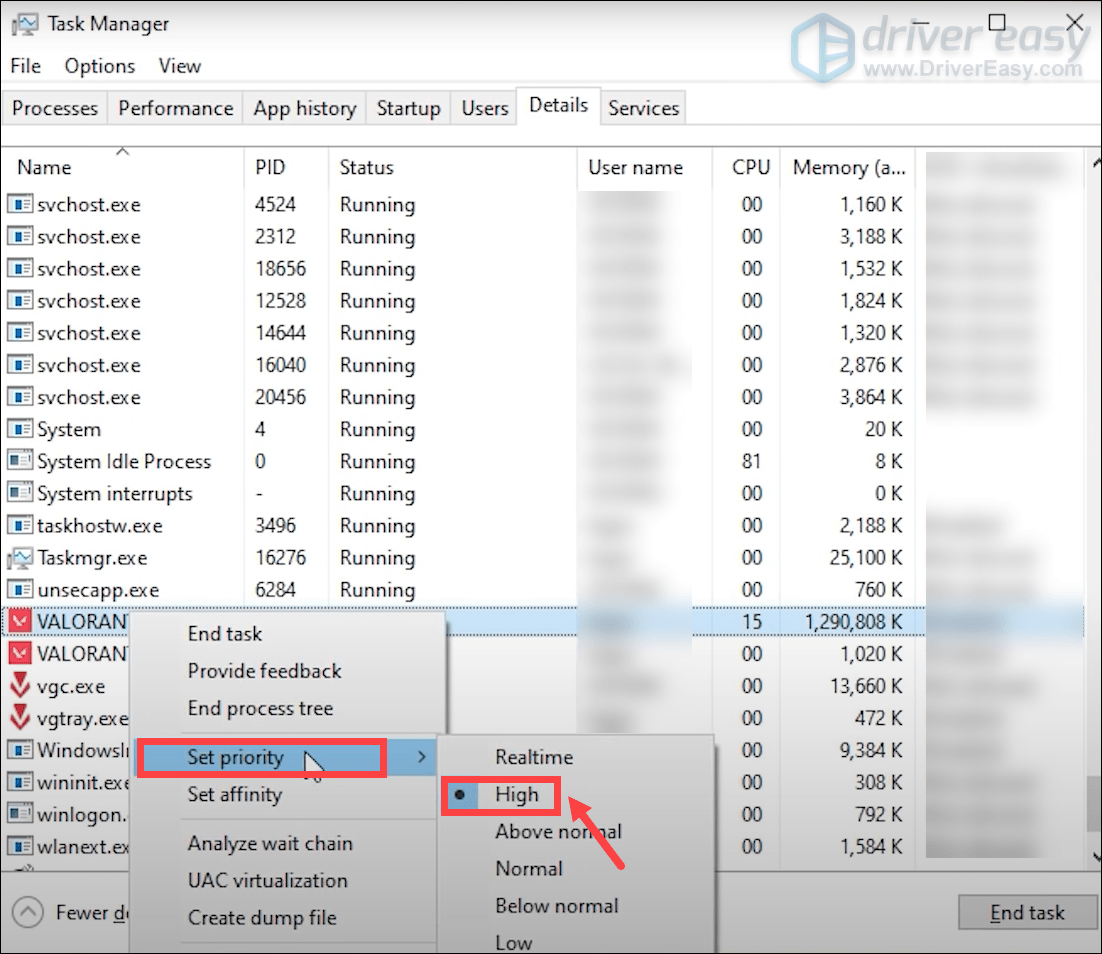Open the View menu

tap(180, 66)
